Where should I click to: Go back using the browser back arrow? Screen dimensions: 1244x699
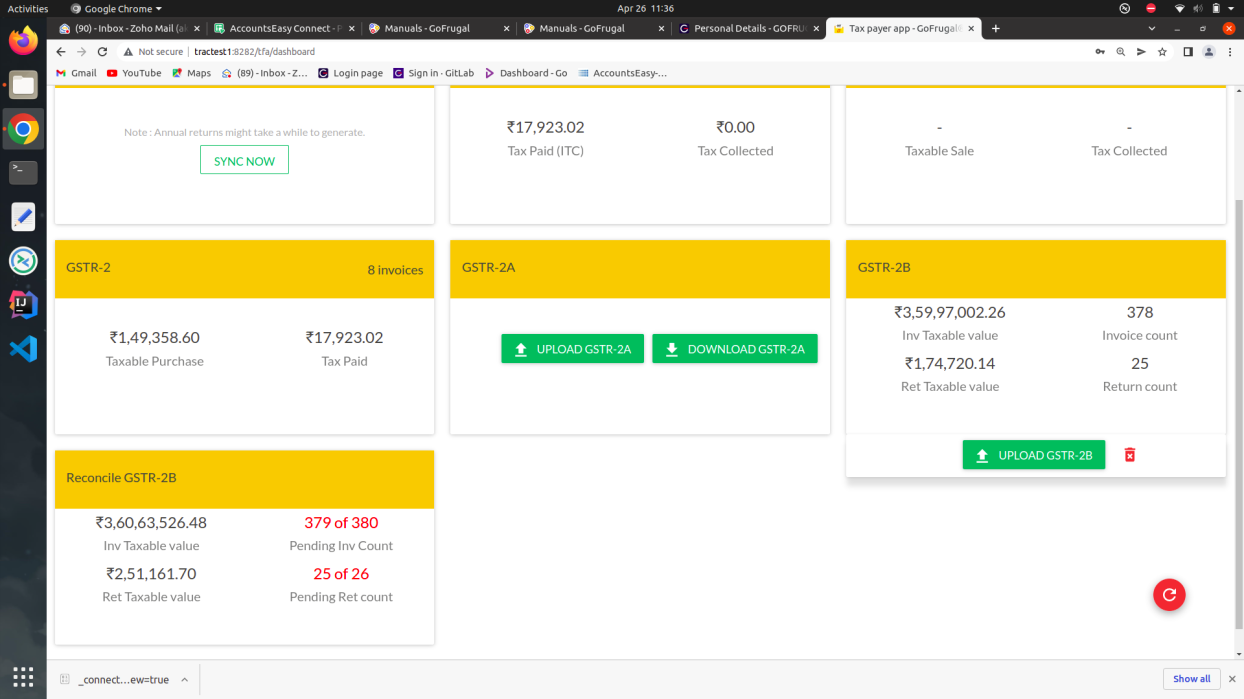(61, 51)
